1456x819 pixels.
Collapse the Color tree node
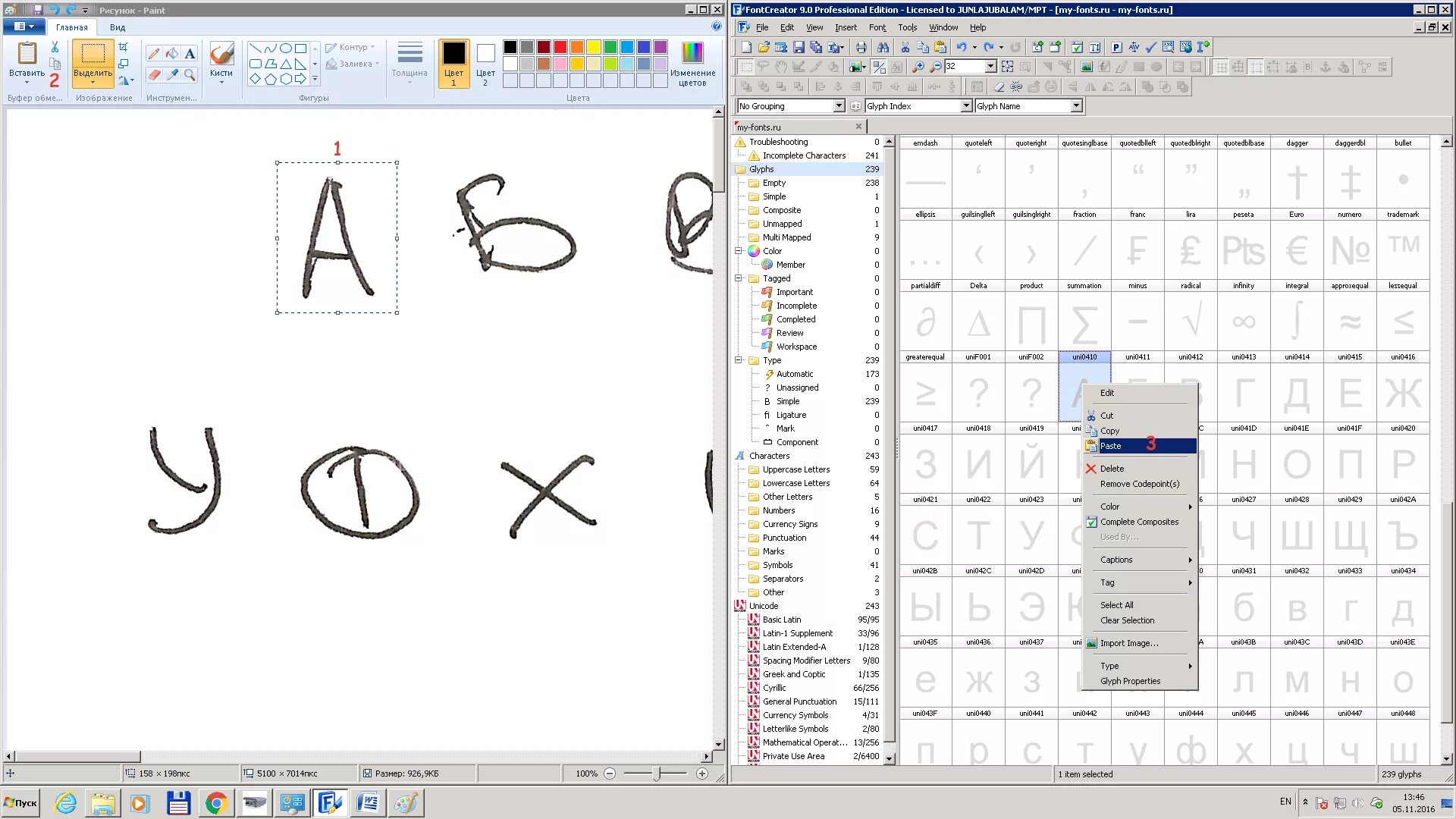[x=739, y=251]
